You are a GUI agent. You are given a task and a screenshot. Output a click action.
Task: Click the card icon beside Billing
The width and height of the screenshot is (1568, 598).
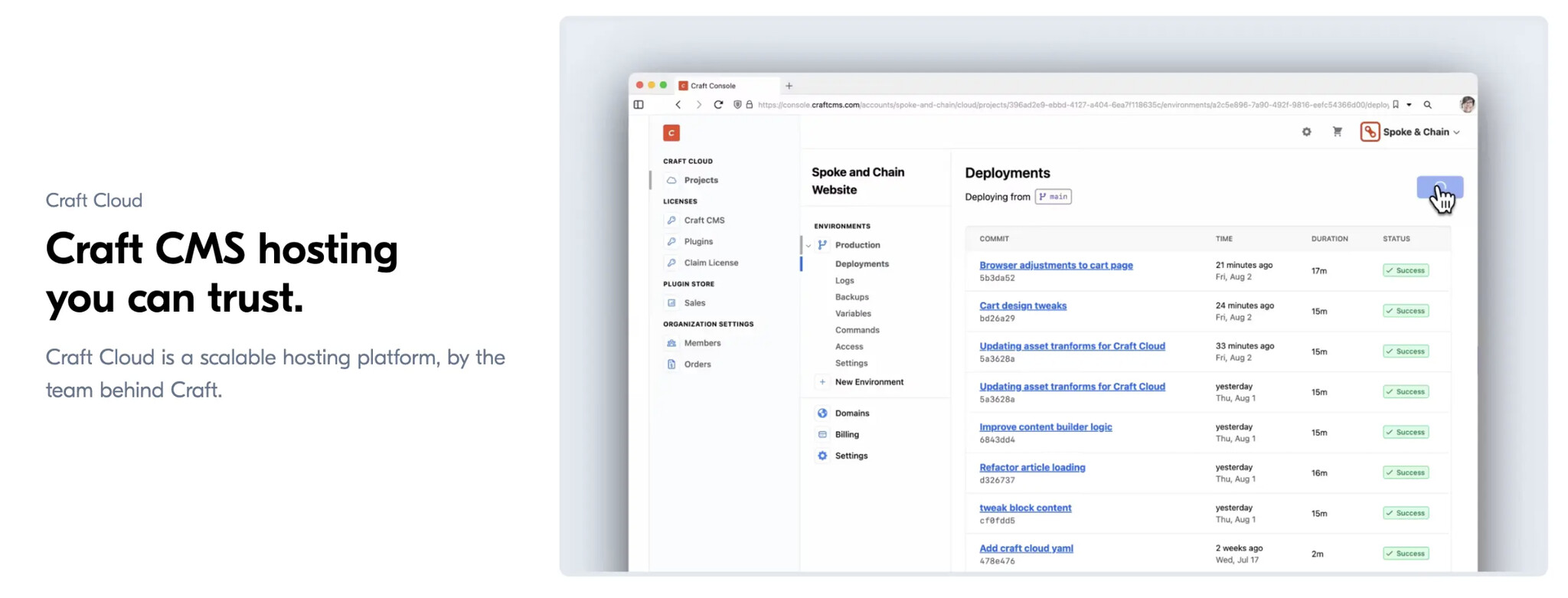coord(822,435)
